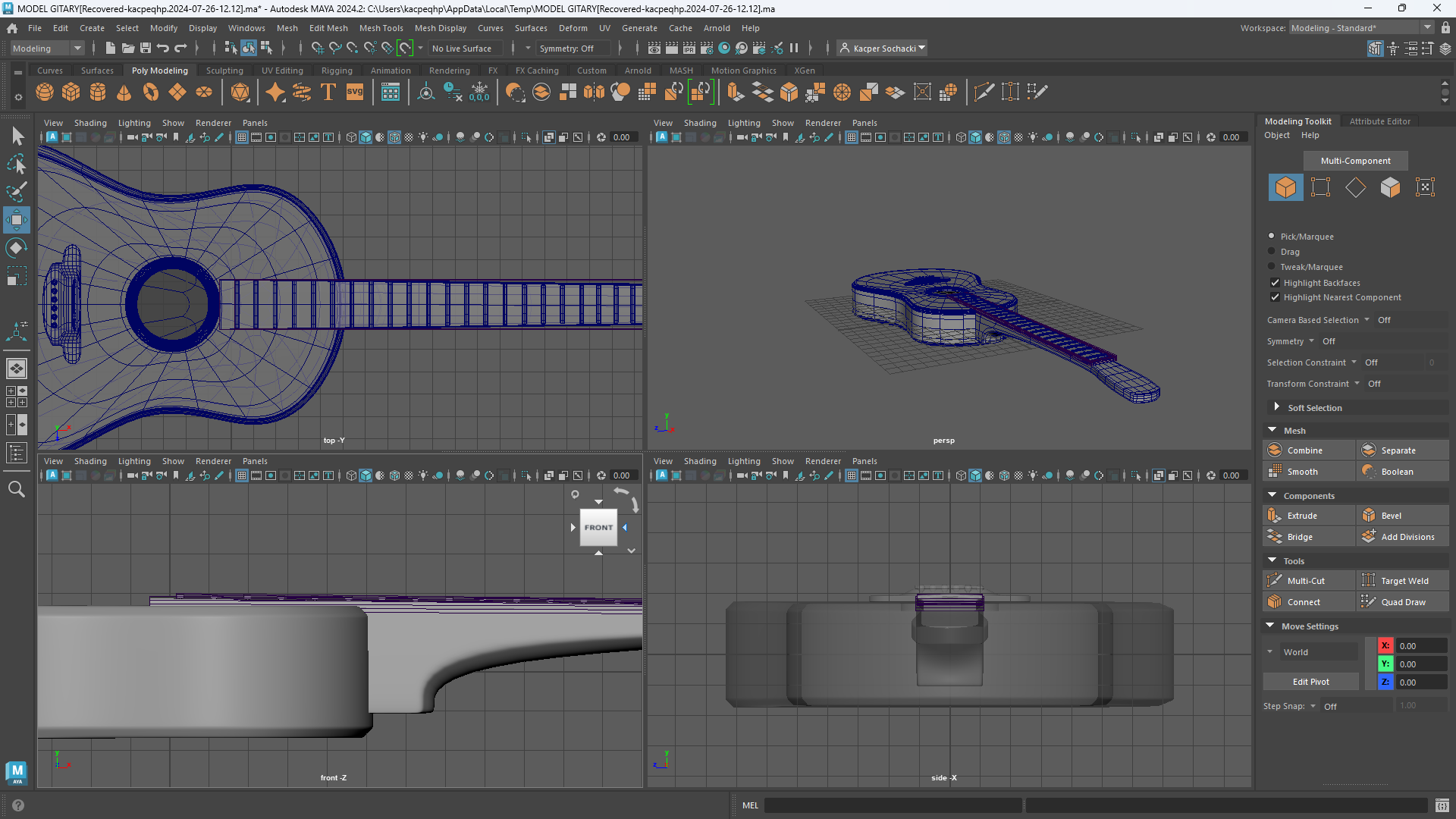The height and width of the screenshot is (819, 1456).
Task: Open the script editor icon at bottom right
Action: pos(1442,805)
